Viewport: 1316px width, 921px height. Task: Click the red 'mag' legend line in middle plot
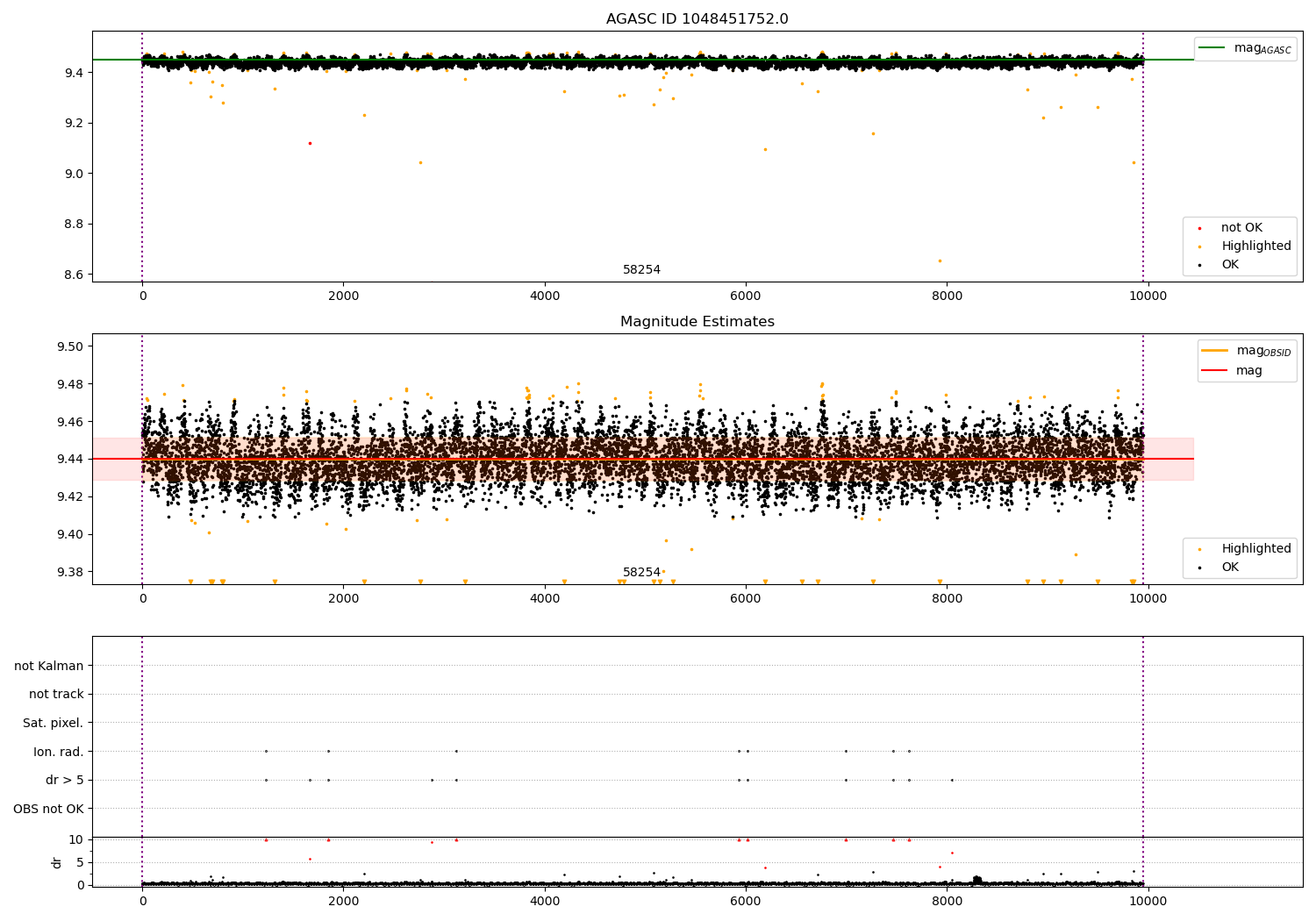1214,371
